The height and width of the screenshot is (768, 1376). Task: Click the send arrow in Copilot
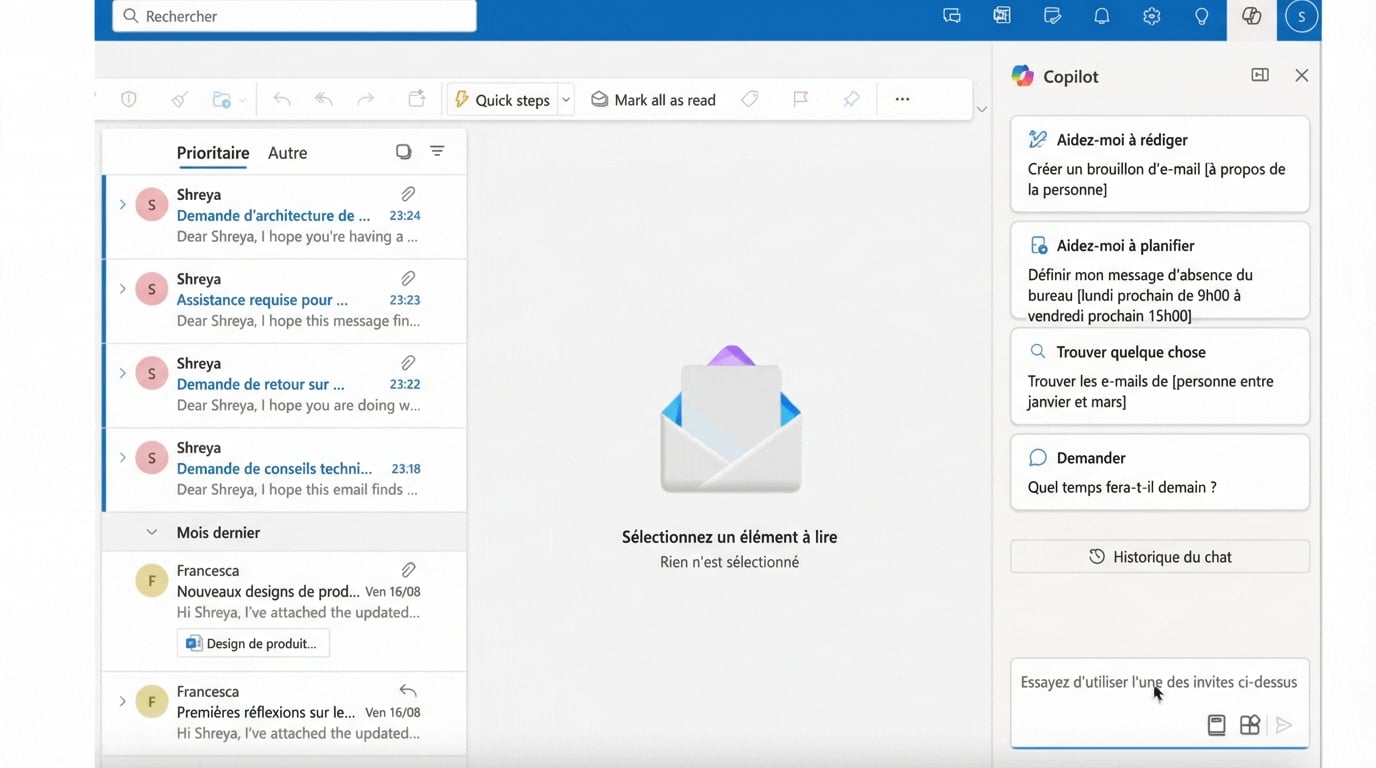tap(1284, 725)
